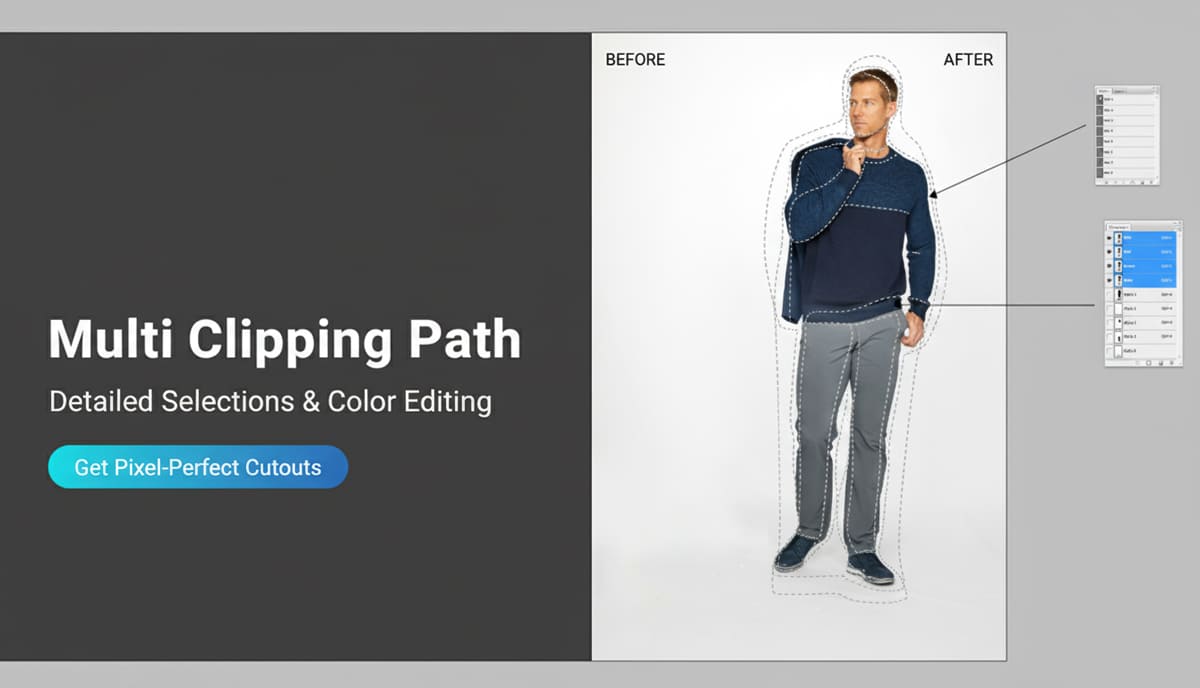Click the BEFORE label above the image
Screen dimensions: 1200x688
pos(635,60)
